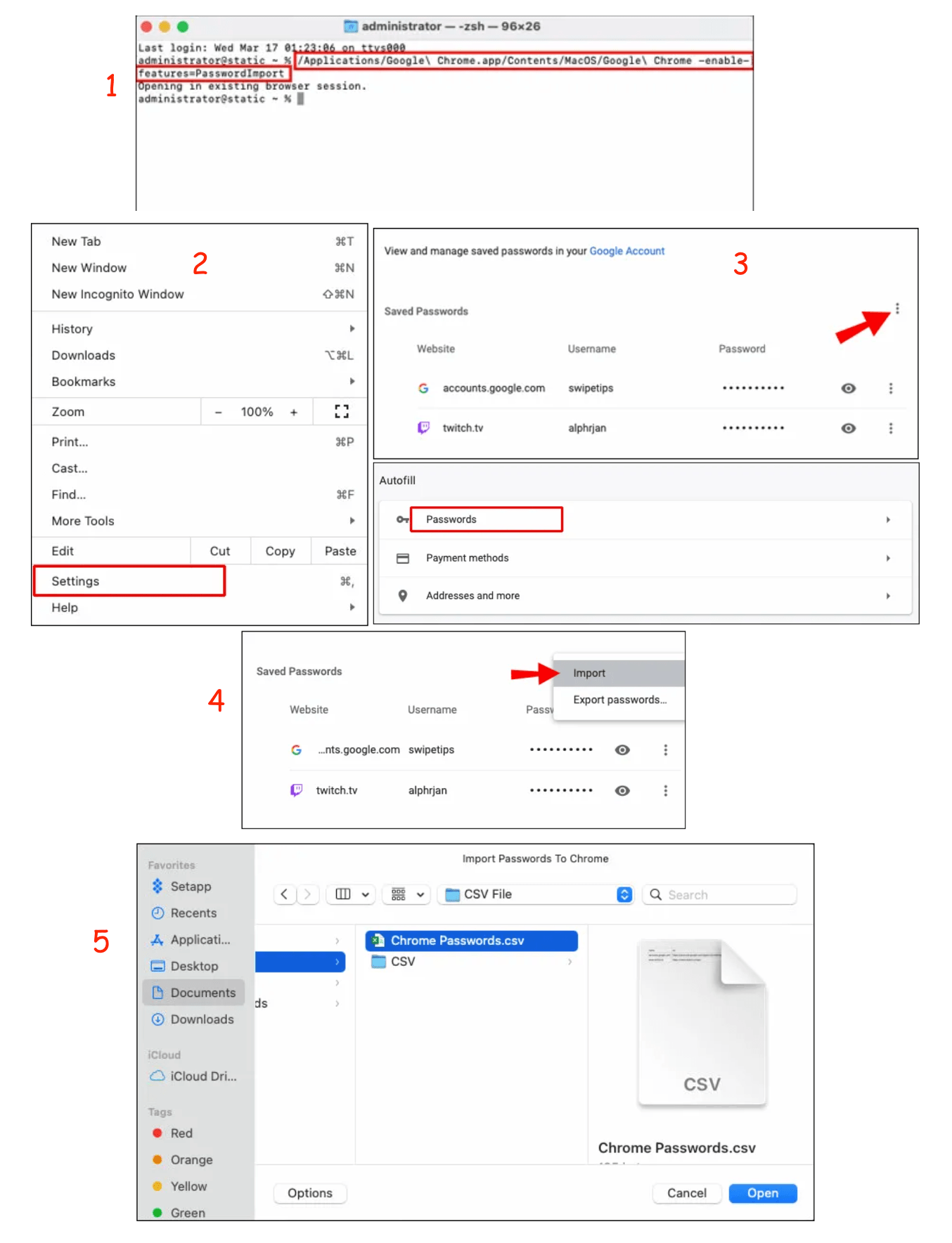Click Open to import passwords
The image size is (952, 1243).
click(x=763, y=1193)
